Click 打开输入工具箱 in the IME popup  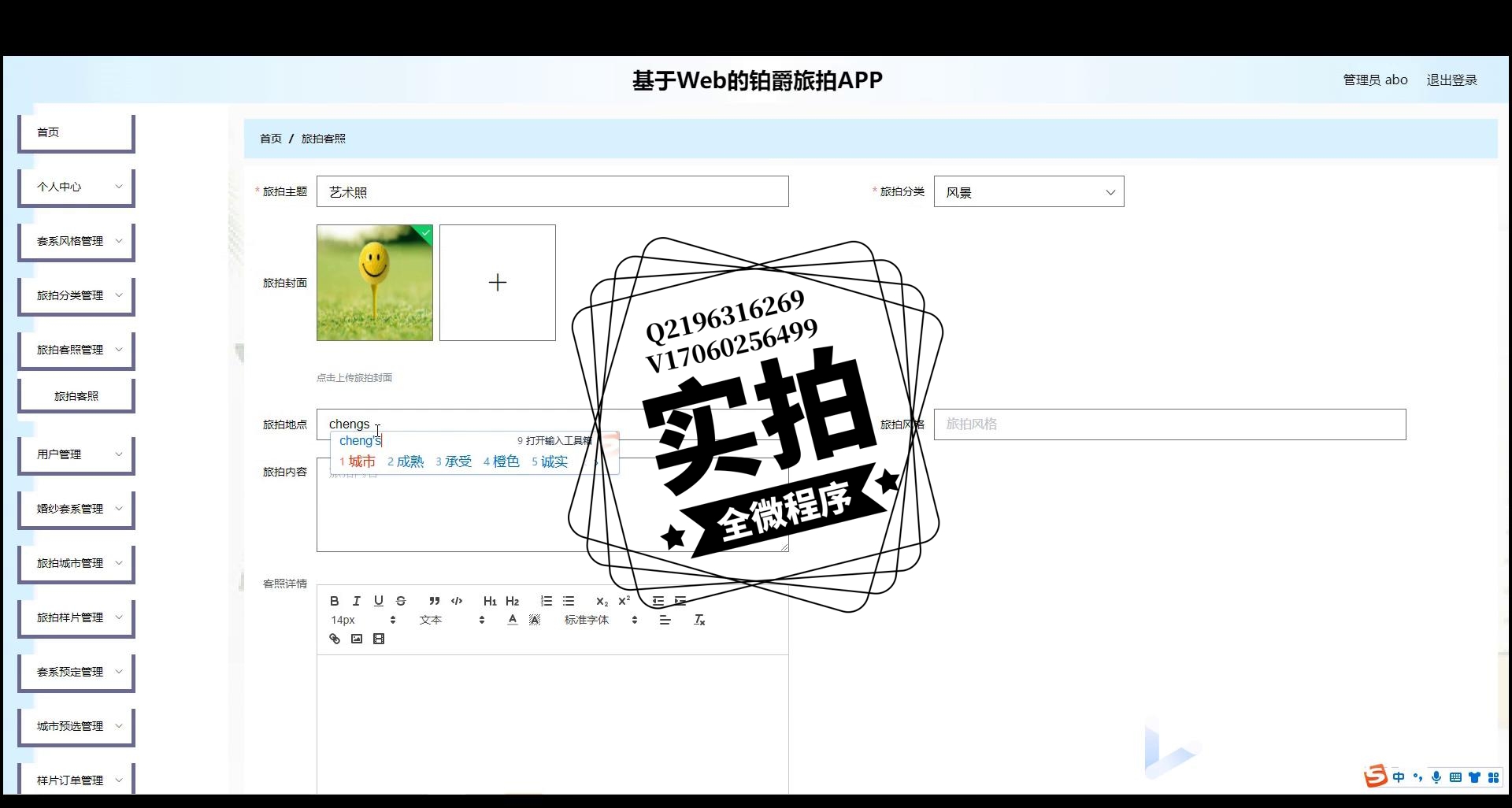coord(554,441)
